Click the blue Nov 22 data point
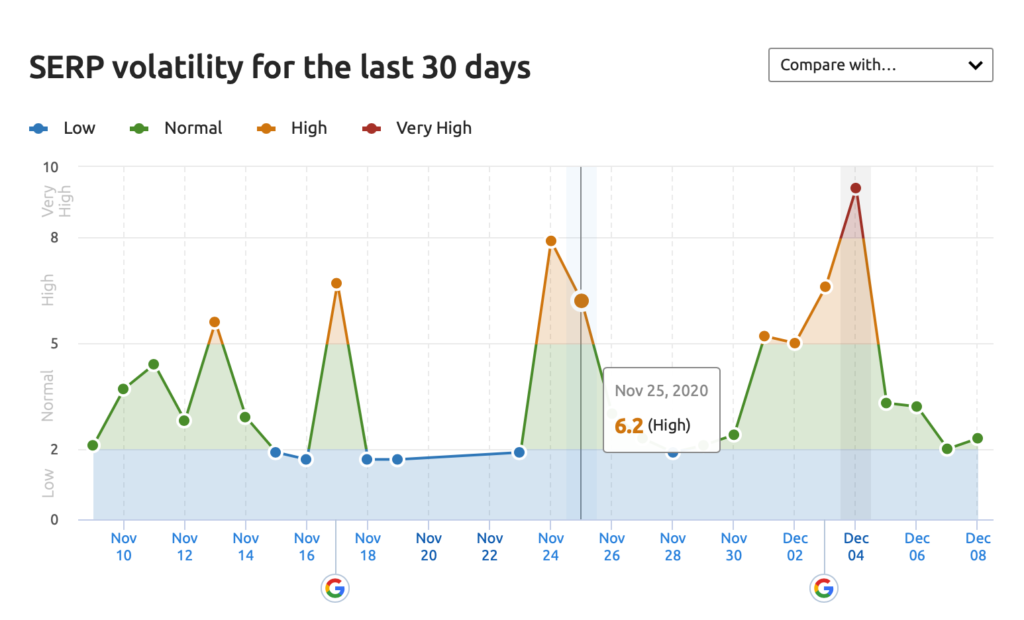The image size is (1024, 620). point(519,452)
